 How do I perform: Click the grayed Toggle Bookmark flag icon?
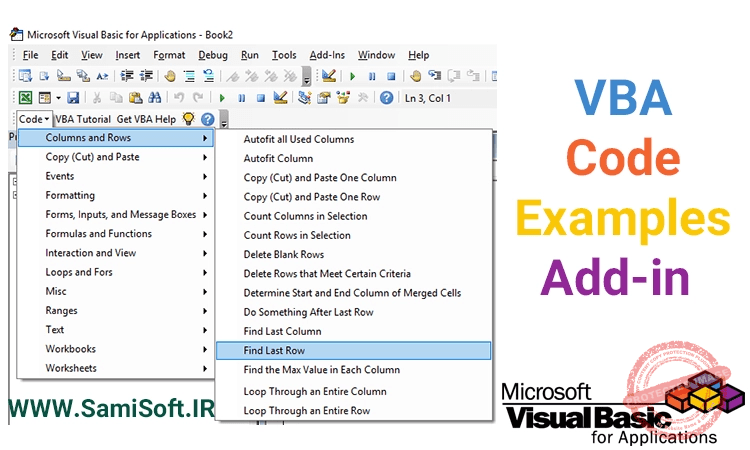tap(233, 76)
